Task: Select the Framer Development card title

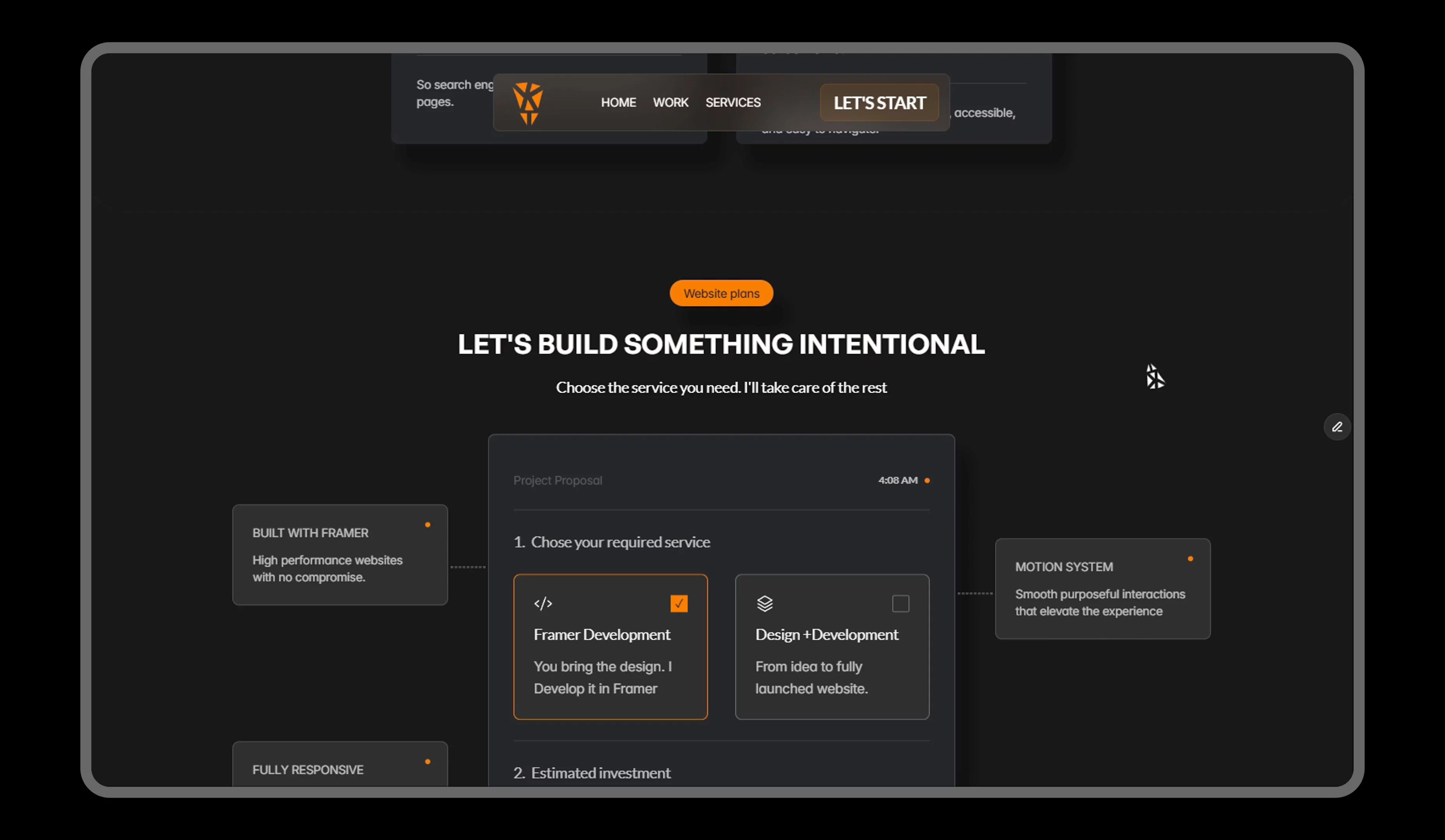Action: tap(602, 635)
